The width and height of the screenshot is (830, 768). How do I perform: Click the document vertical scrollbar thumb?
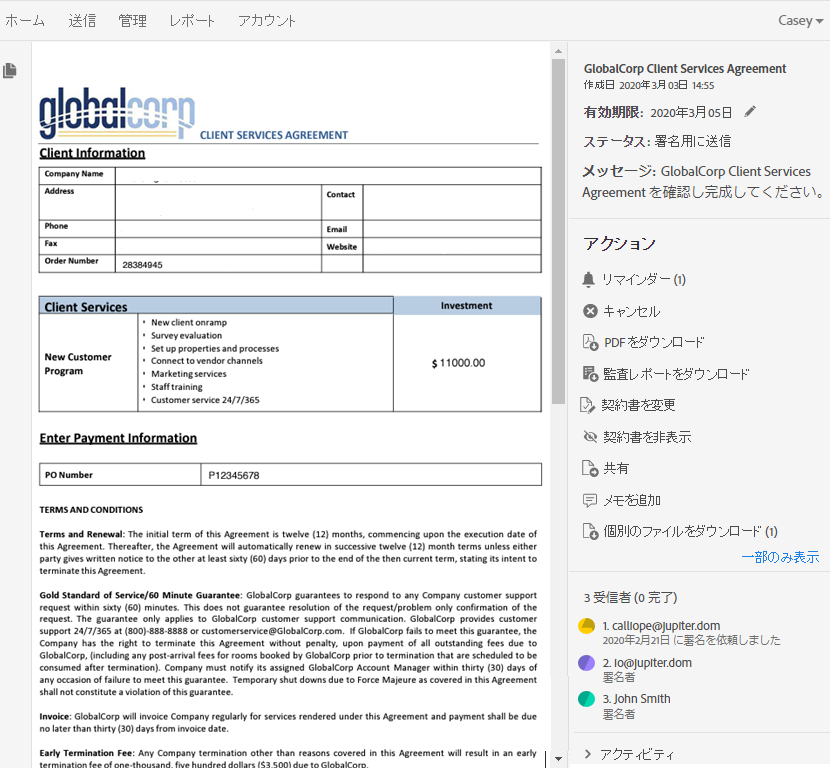point(558,231)
